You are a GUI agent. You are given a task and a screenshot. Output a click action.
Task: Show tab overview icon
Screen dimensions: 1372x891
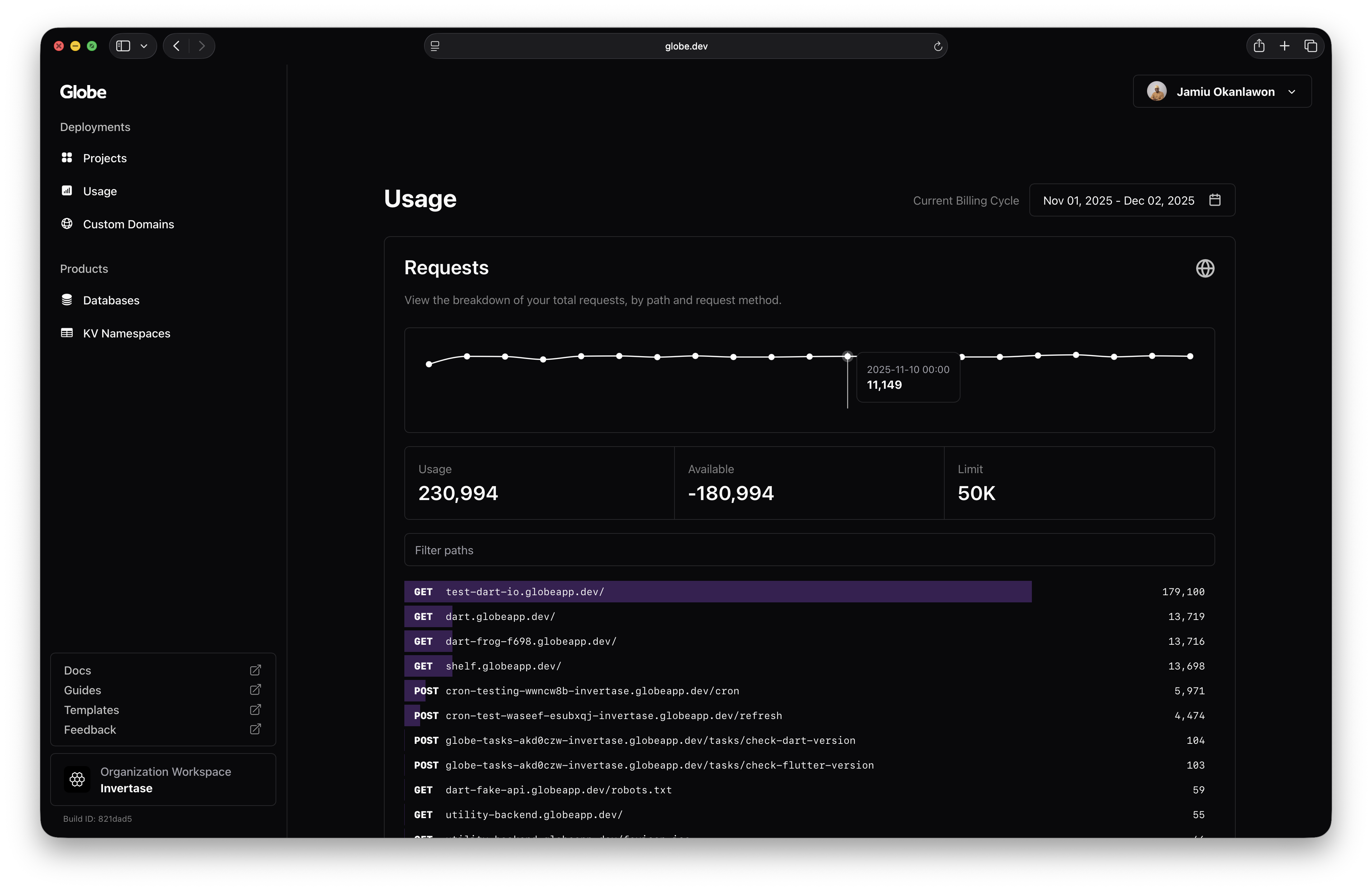pos(1310,46)
